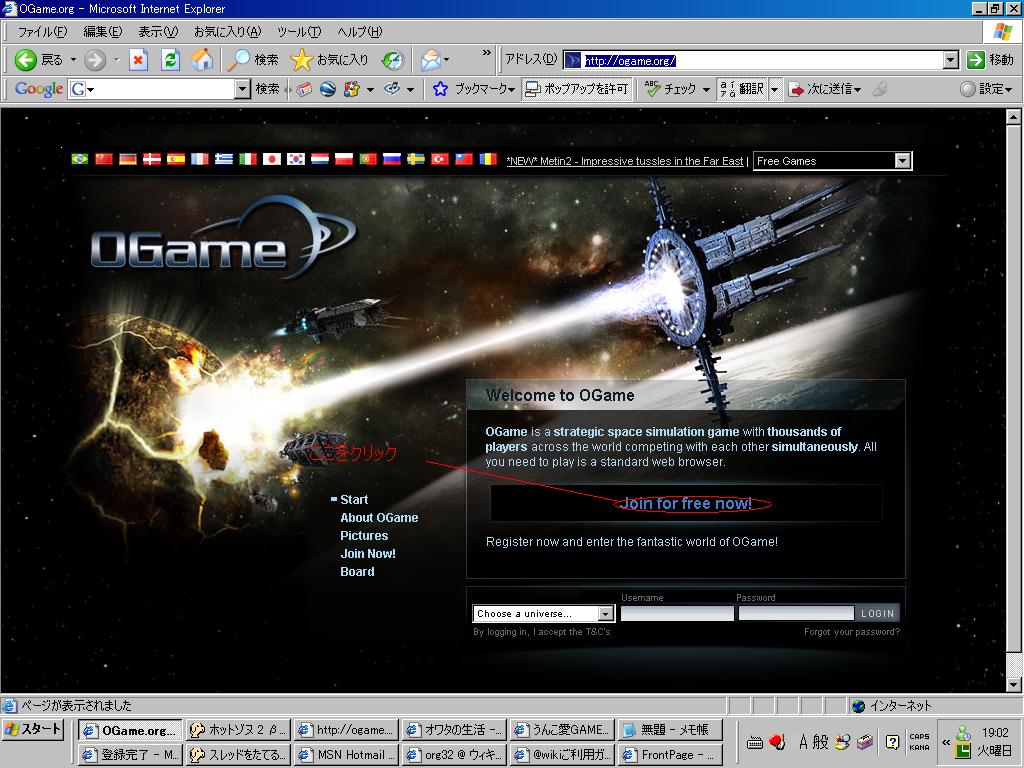Viewport: 1024px width, 768px height.
Task: Click the Username input field
Action: coord(677,613)
